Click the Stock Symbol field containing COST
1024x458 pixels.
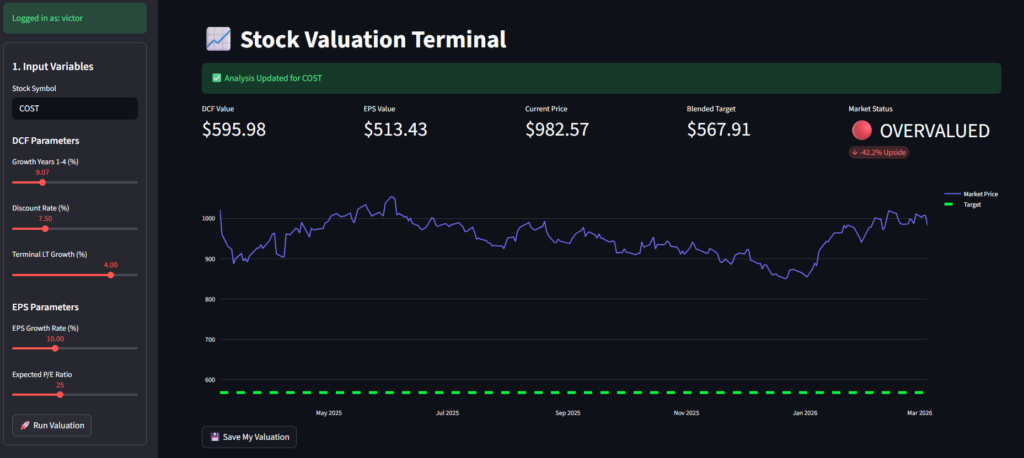[74, 108]
